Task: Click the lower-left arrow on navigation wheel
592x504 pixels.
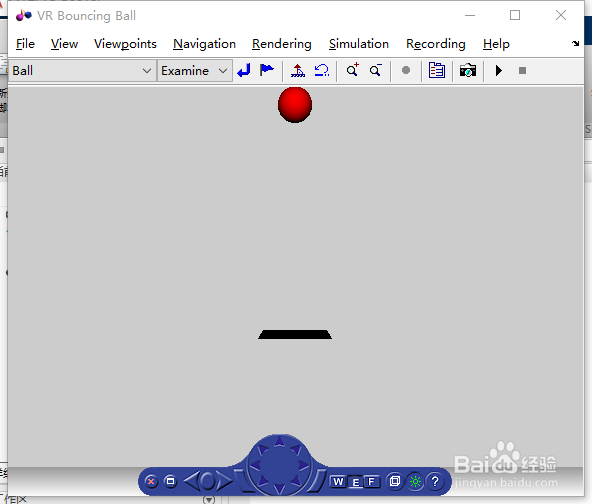Action: (x=263, y=481)
